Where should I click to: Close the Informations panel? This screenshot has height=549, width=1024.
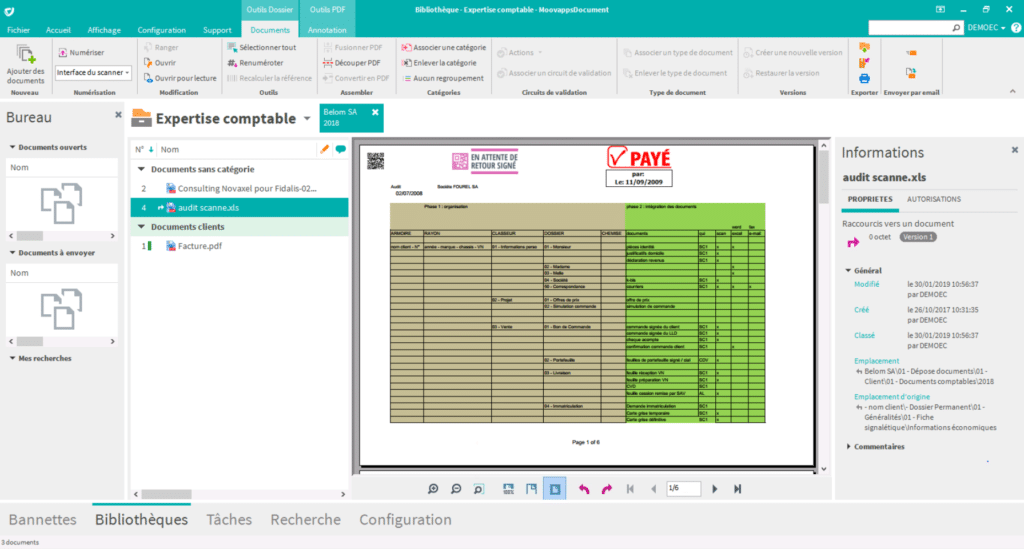point(1014,150)
